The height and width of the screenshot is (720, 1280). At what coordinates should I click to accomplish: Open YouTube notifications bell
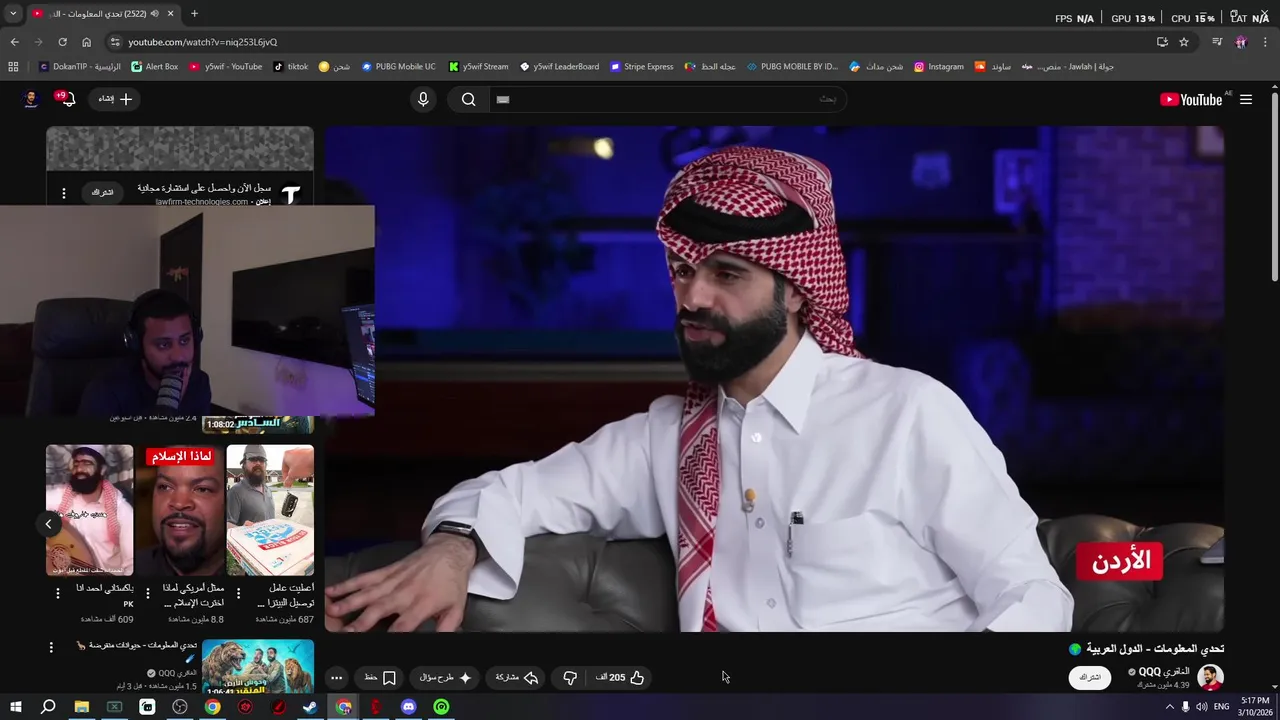click(67, 99)
